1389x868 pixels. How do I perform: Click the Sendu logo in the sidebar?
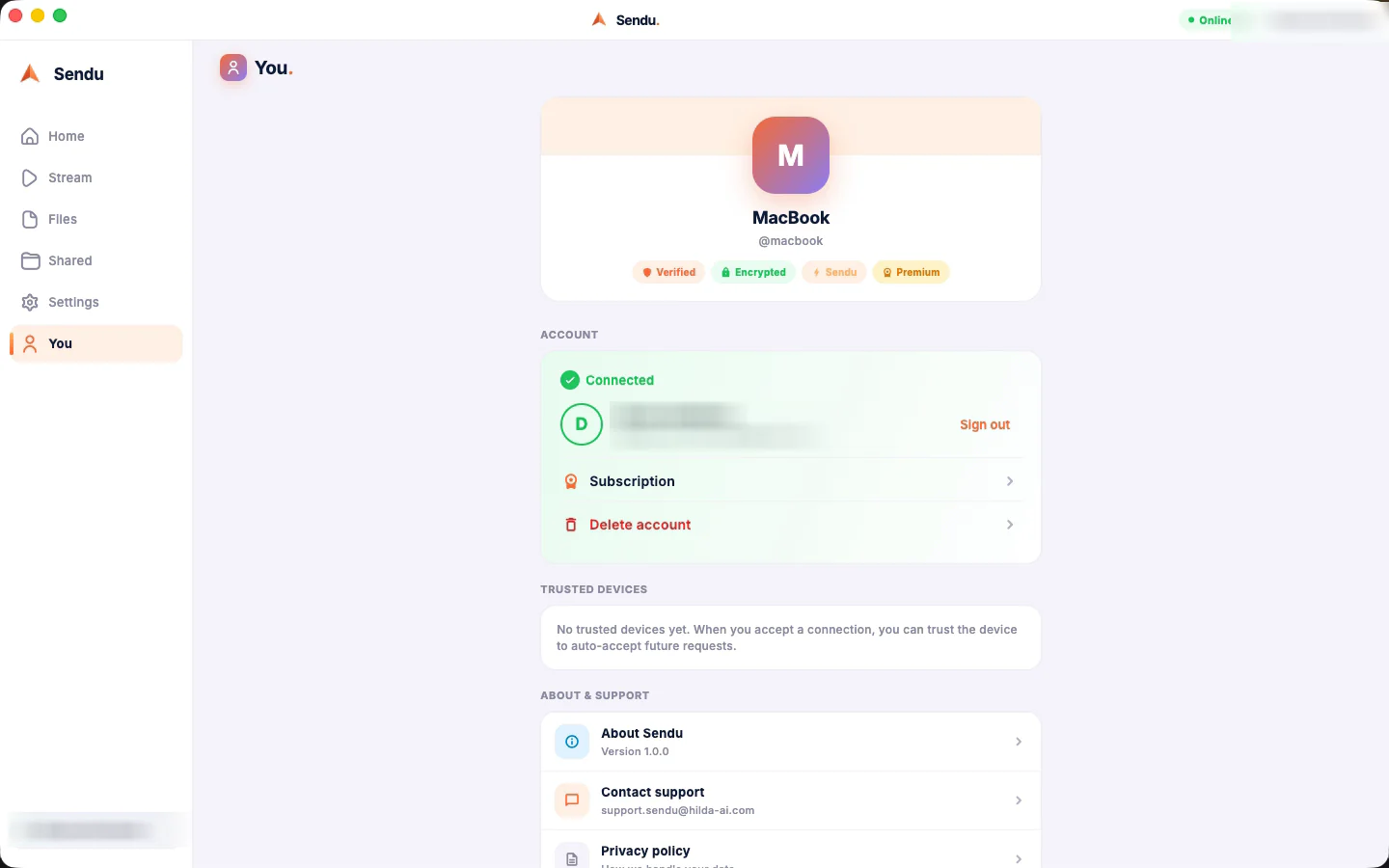tap(30, 74)
